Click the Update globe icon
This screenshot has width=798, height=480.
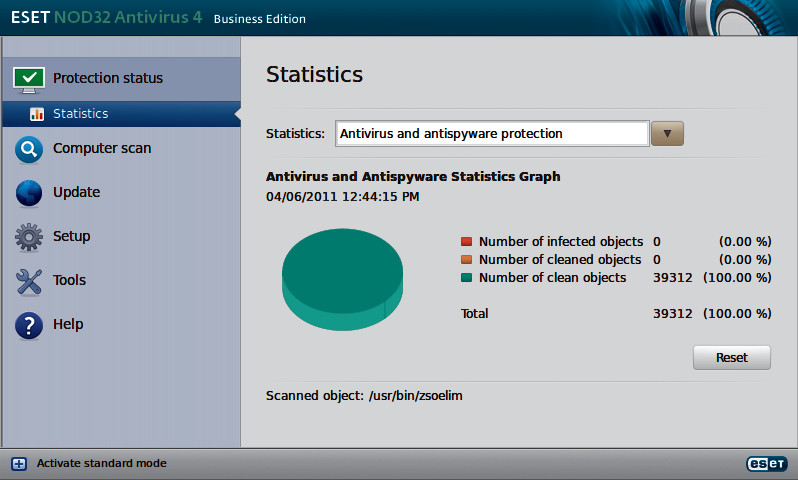[29, 193]
